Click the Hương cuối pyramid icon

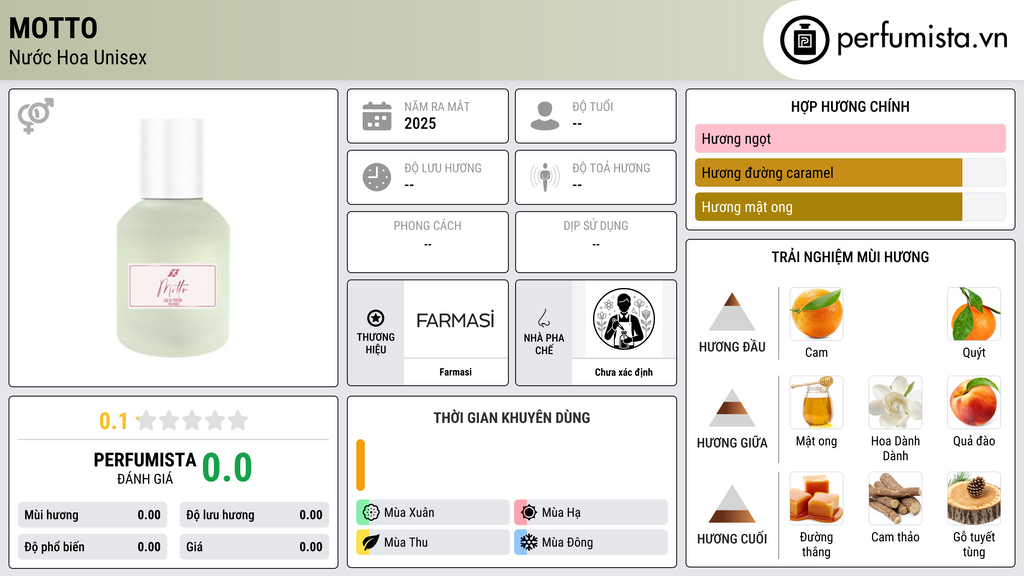pos(732,504)
